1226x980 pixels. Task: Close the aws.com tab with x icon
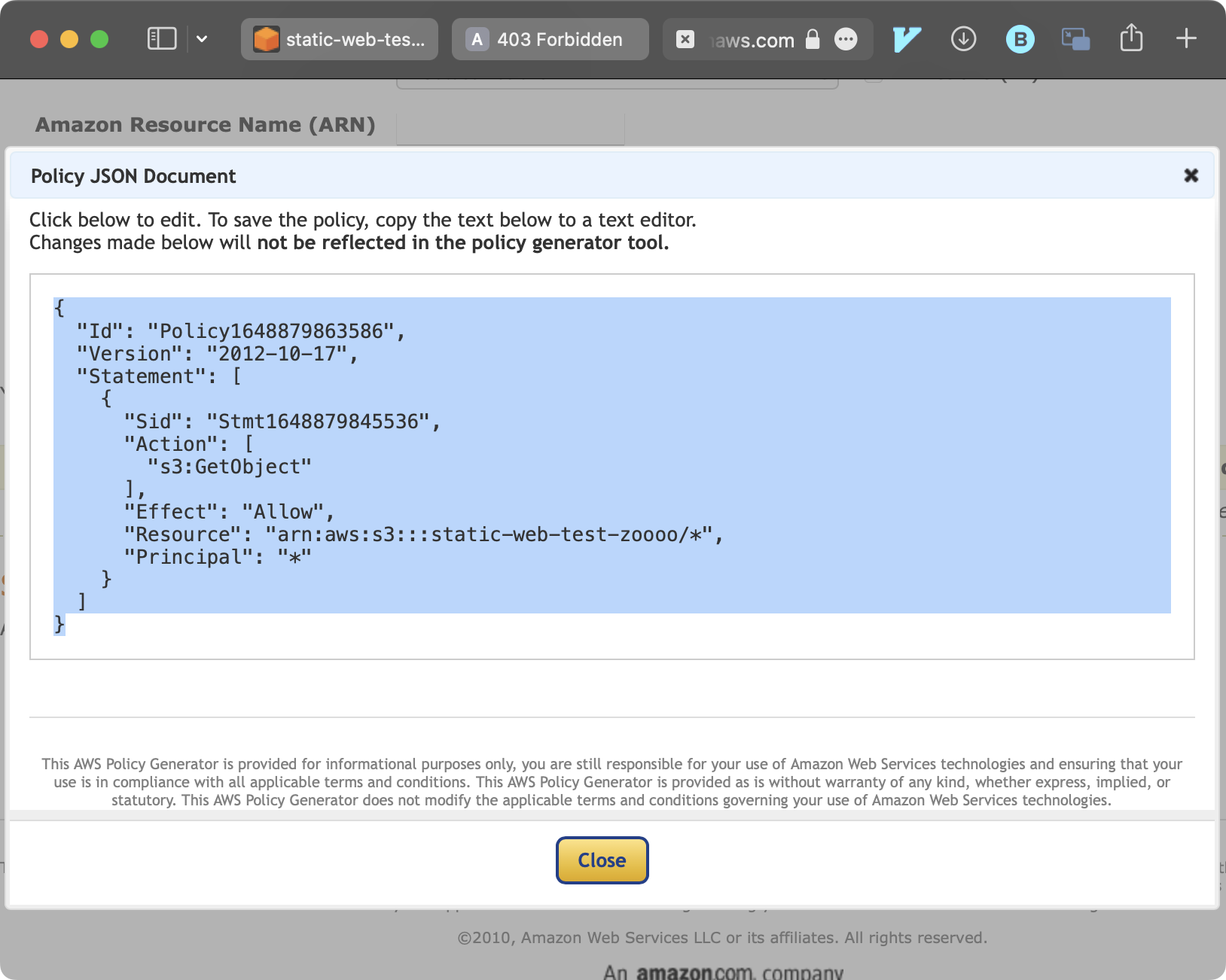(x=685, y=39)
